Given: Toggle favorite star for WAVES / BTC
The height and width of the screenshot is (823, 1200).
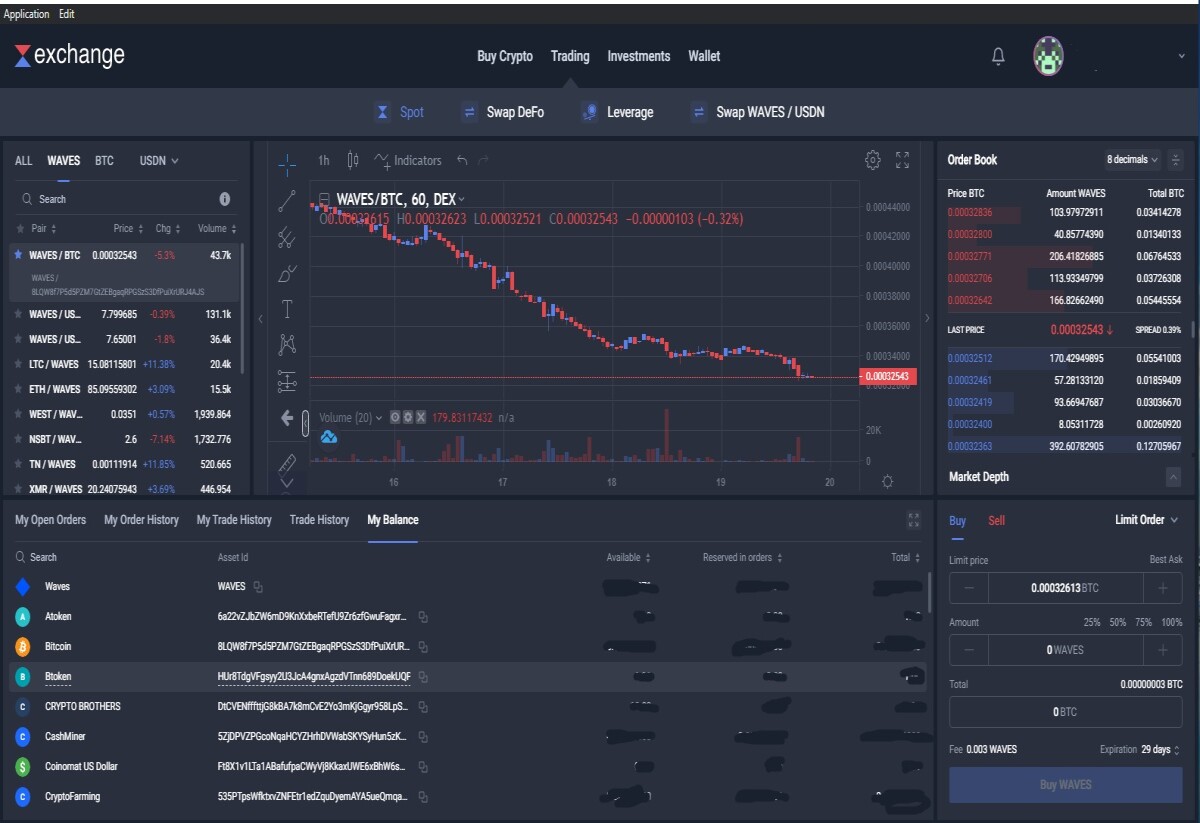Looking at the screenshot, I should pos(19,255).
